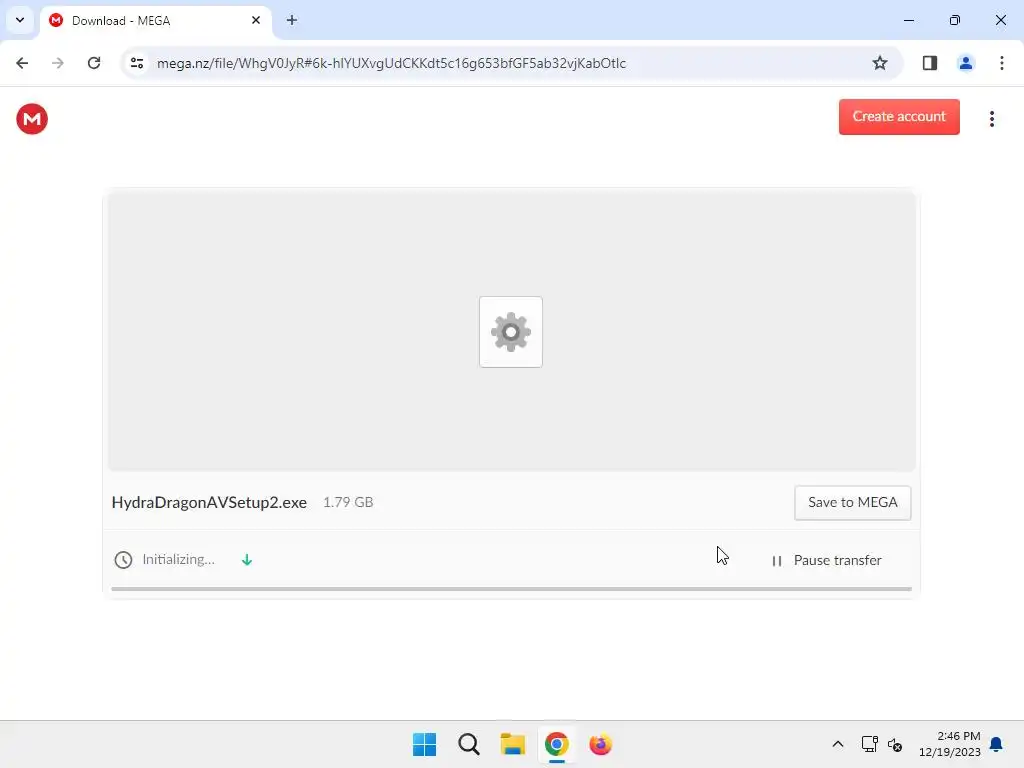The image size is (1024, 768).
Task: Click the Initializing... status text
Action: coord(178,560)
